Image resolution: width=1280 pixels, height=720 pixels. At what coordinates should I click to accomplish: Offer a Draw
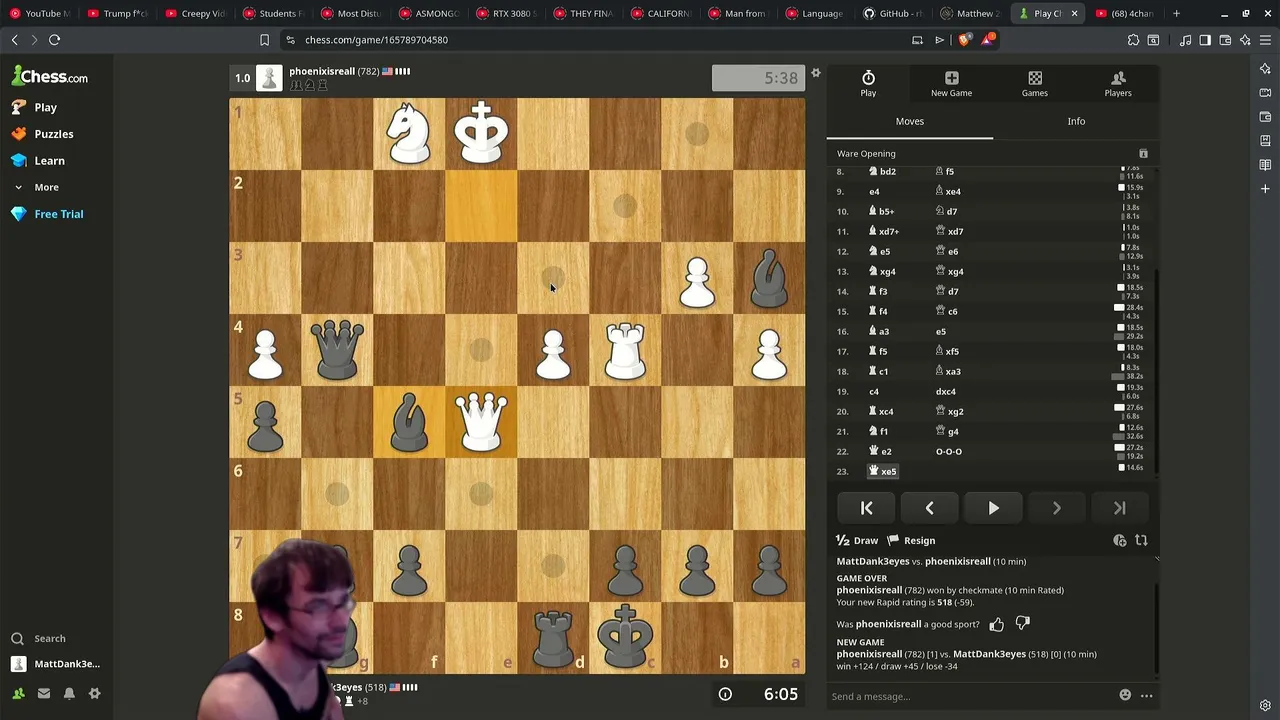click(x=857, y=541)
